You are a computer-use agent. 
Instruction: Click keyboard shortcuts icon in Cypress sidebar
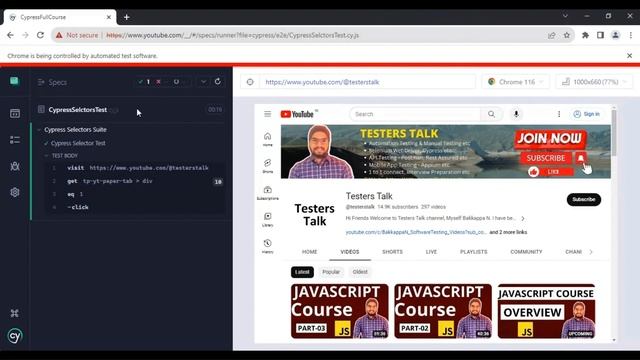pos(15,313)
